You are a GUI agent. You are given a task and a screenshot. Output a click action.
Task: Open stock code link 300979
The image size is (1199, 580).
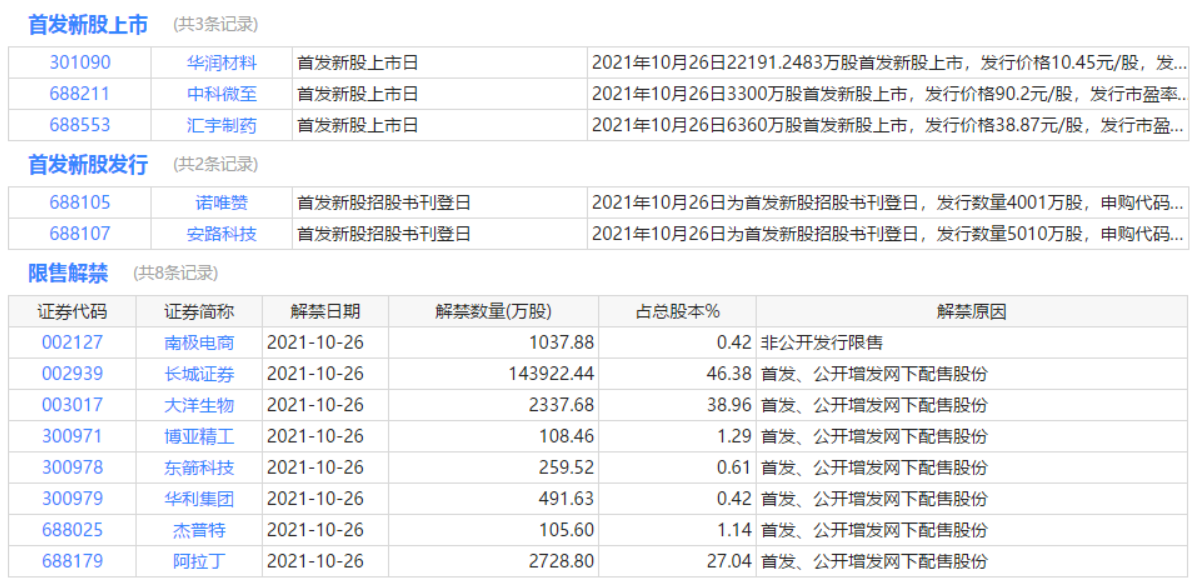(72, 499)
